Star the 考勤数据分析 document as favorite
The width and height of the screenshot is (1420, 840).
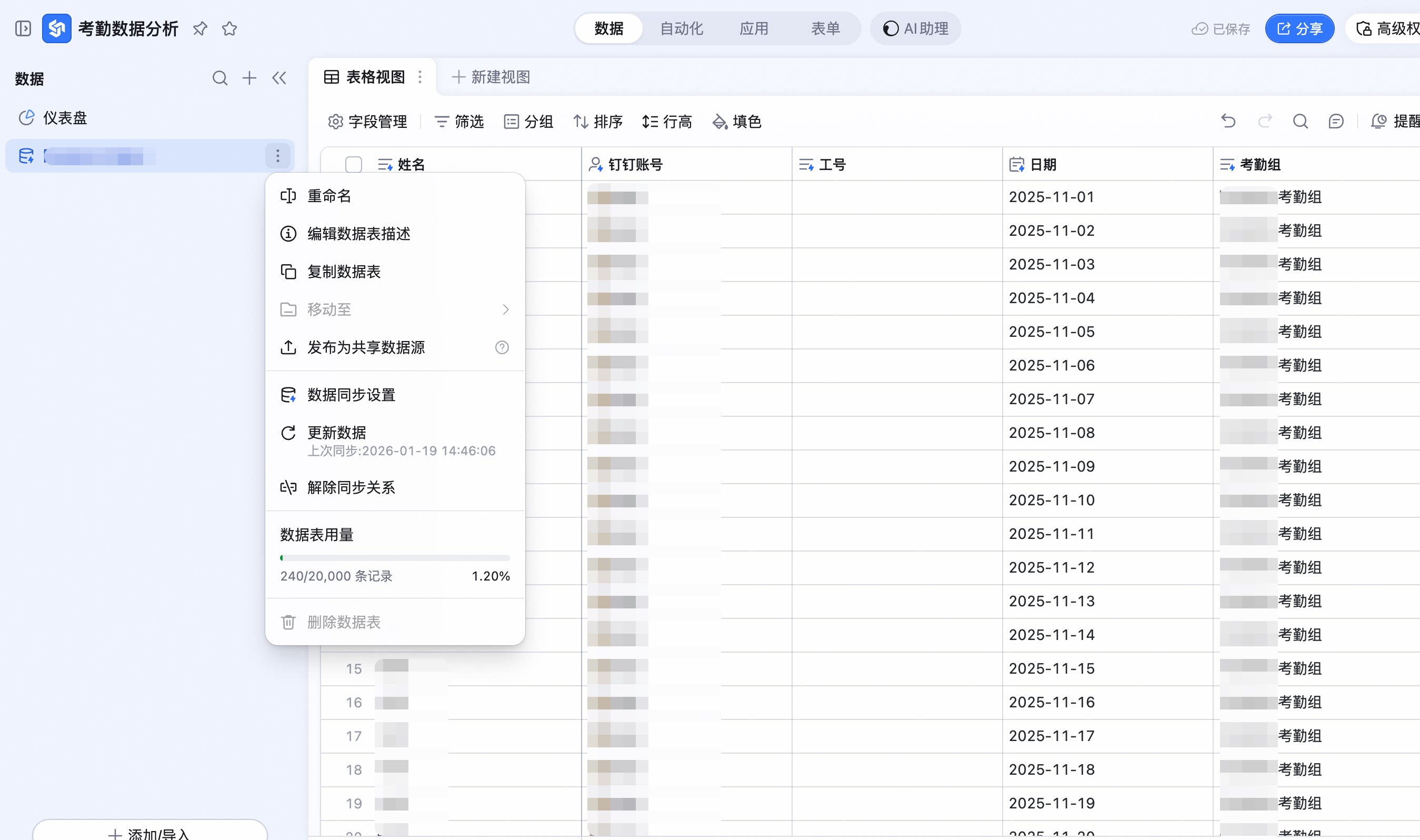coord(229,28)
